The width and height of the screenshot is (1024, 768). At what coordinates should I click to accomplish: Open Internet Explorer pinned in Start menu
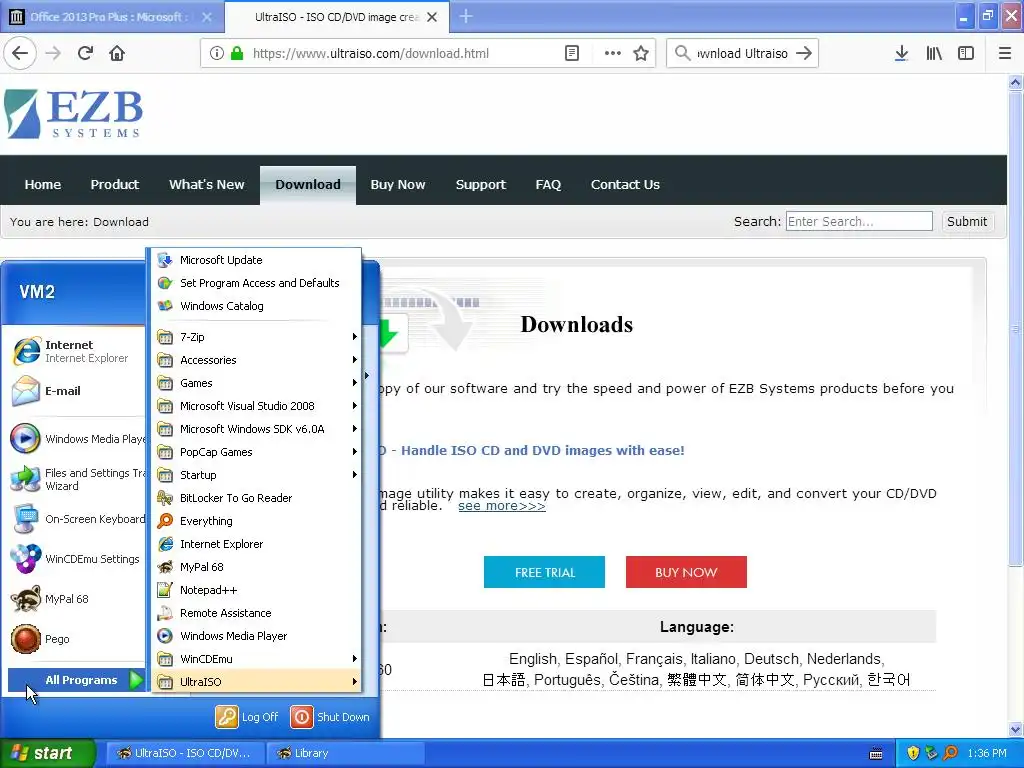pyautogui.click(x=75, y=351)
